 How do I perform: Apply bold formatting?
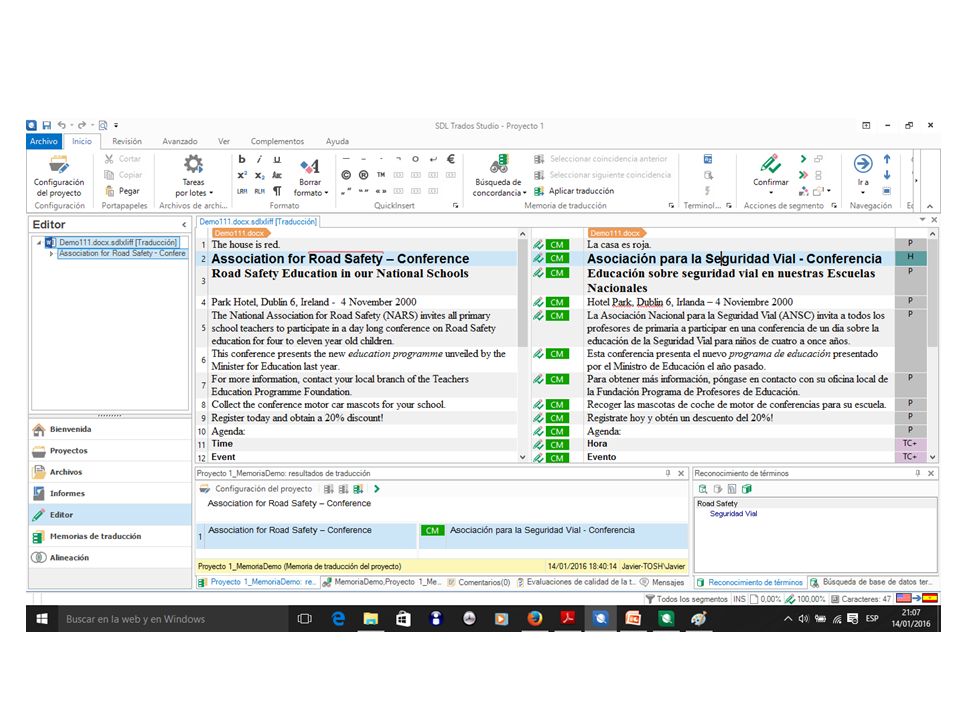tap(242, 159)
